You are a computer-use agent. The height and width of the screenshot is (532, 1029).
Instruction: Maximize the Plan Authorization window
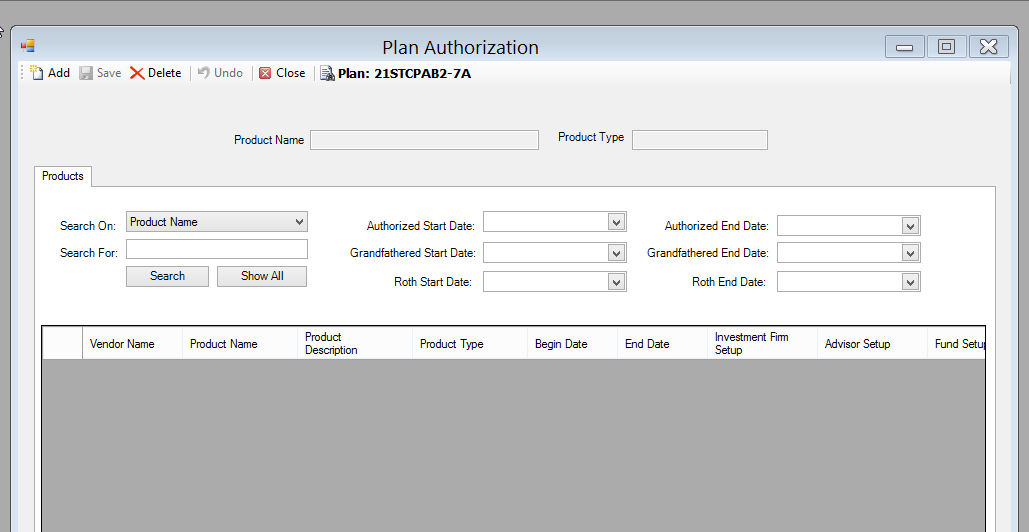[x=946, y=47]
